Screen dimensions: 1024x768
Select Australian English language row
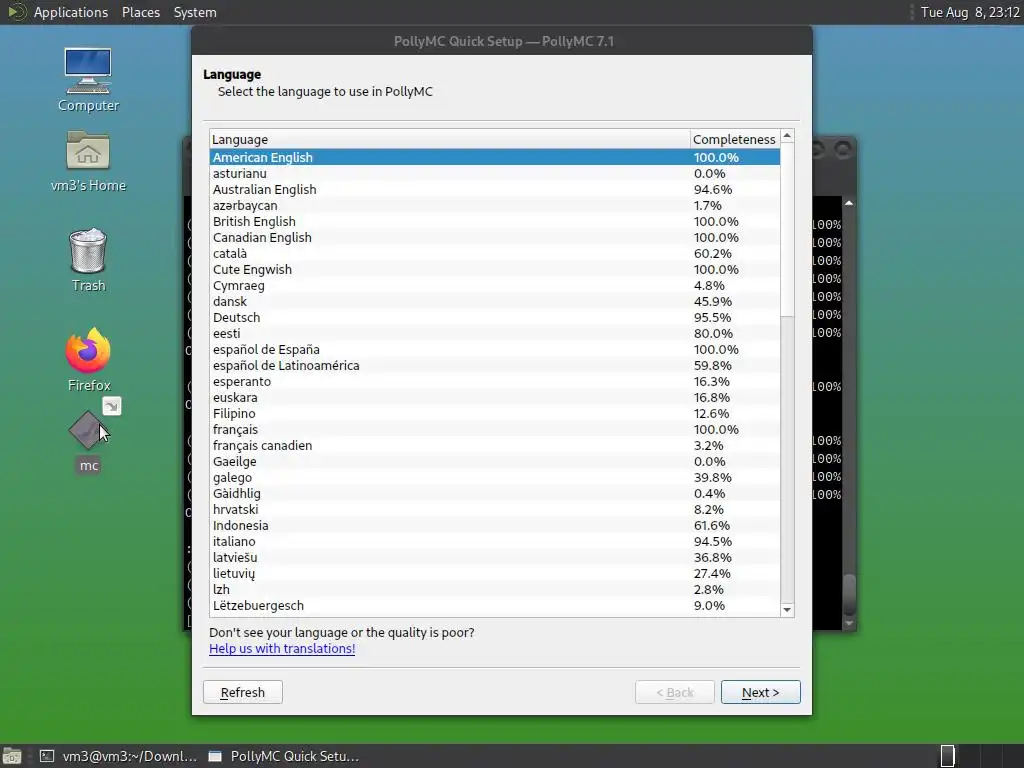pos(495,189)
